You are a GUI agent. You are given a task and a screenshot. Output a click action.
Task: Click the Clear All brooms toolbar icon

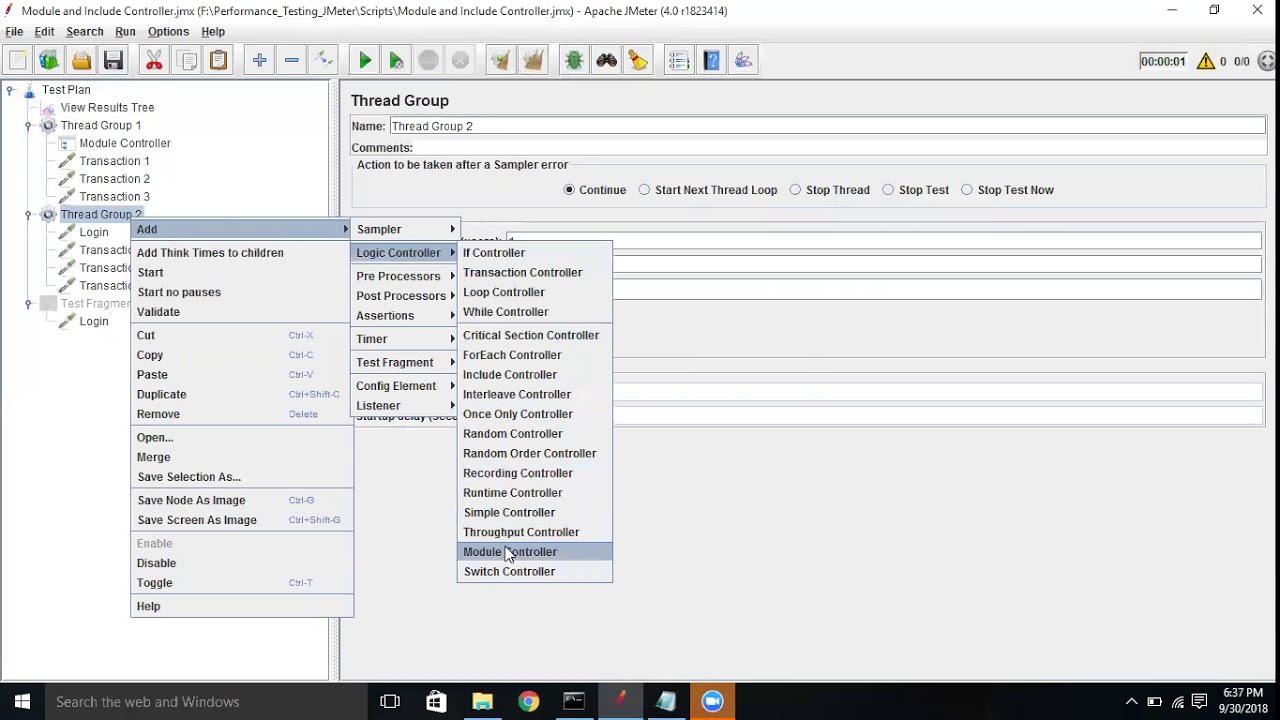click(x=533, y=61)
